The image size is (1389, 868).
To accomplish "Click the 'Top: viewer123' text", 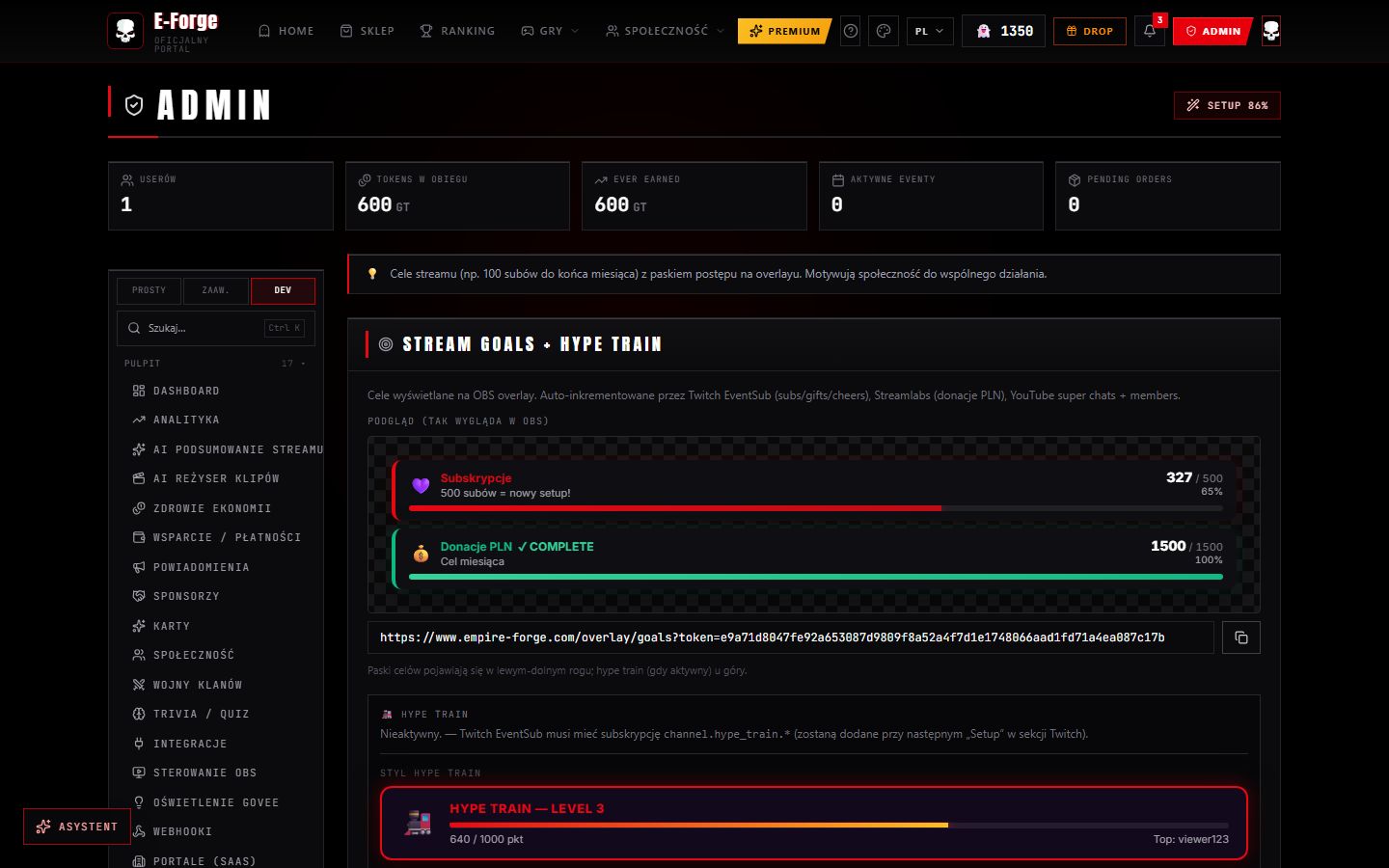I will point(1191,839).
